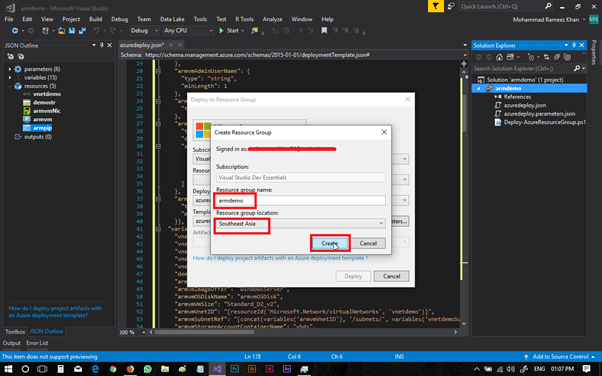Open Photoshop from the taskbar
This screenshot has width=602, height=376.
click(x=234, y=369)
